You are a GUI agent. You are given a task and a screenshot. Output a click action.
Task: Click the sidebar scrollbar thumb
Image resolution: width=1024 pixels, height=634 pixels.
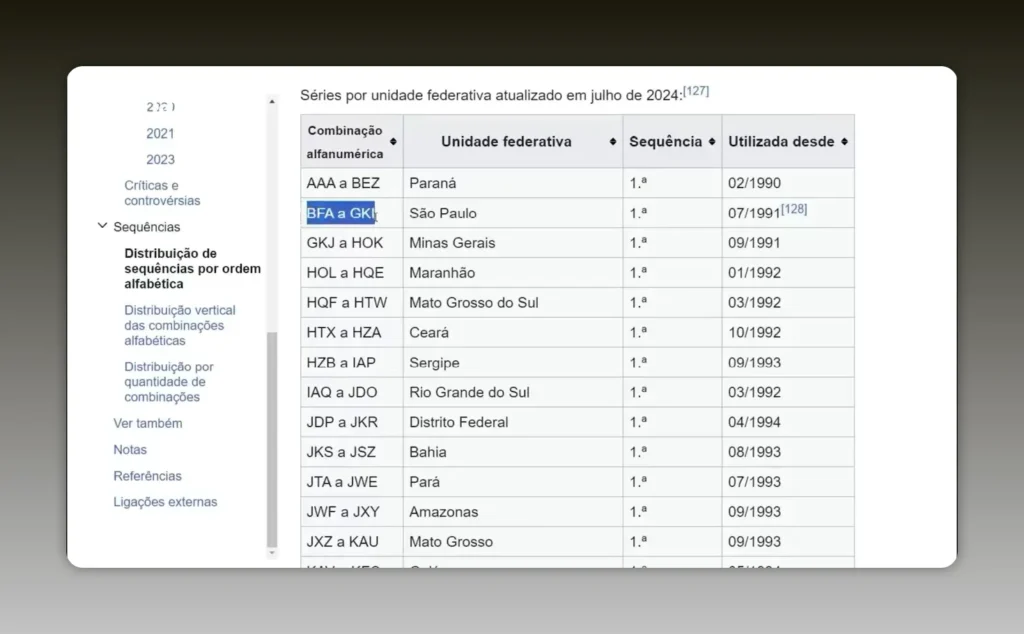[x=272, y=439]
